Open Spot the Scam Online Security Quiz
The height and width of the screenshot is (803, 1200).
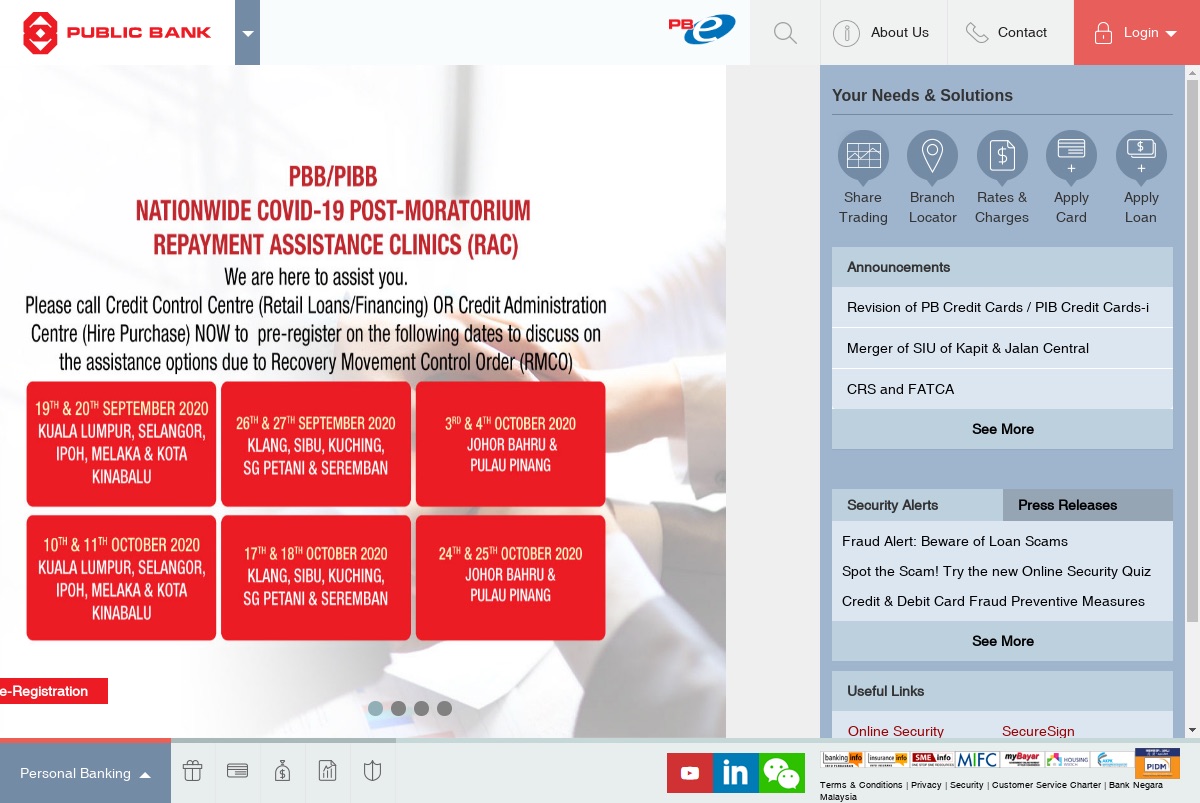point(996,571)
